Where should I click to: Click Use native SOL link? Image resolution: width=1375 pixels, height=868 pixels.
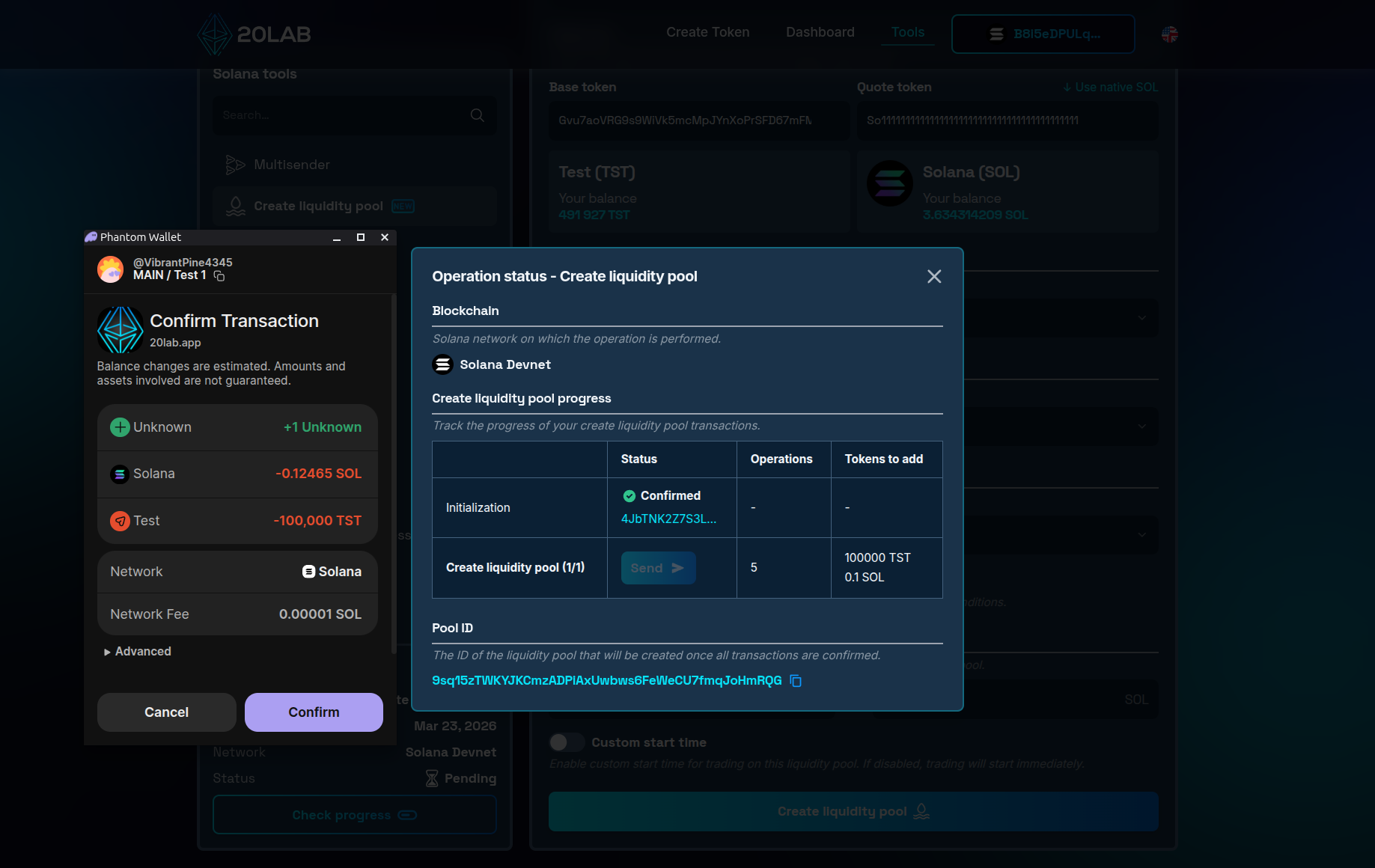click(x=1110, y=88)
